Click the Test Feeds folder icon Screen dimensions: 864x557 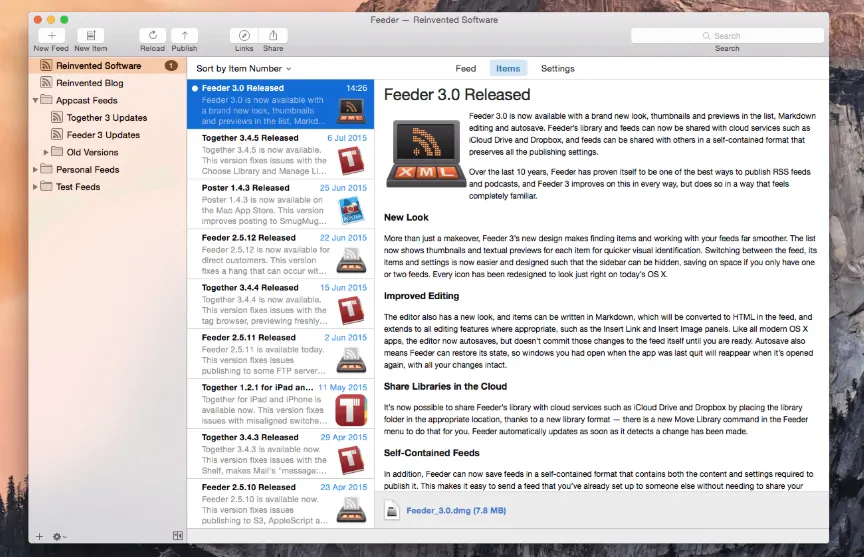click(x=46, y=186)
